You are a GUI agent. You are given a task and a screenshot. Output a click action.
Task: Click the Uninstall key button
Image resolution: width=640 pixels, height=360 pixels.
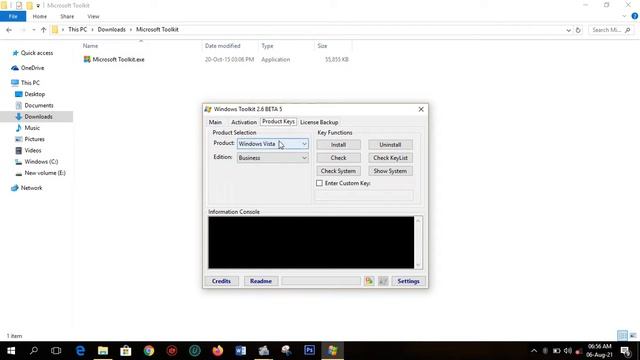pos(390,144)
